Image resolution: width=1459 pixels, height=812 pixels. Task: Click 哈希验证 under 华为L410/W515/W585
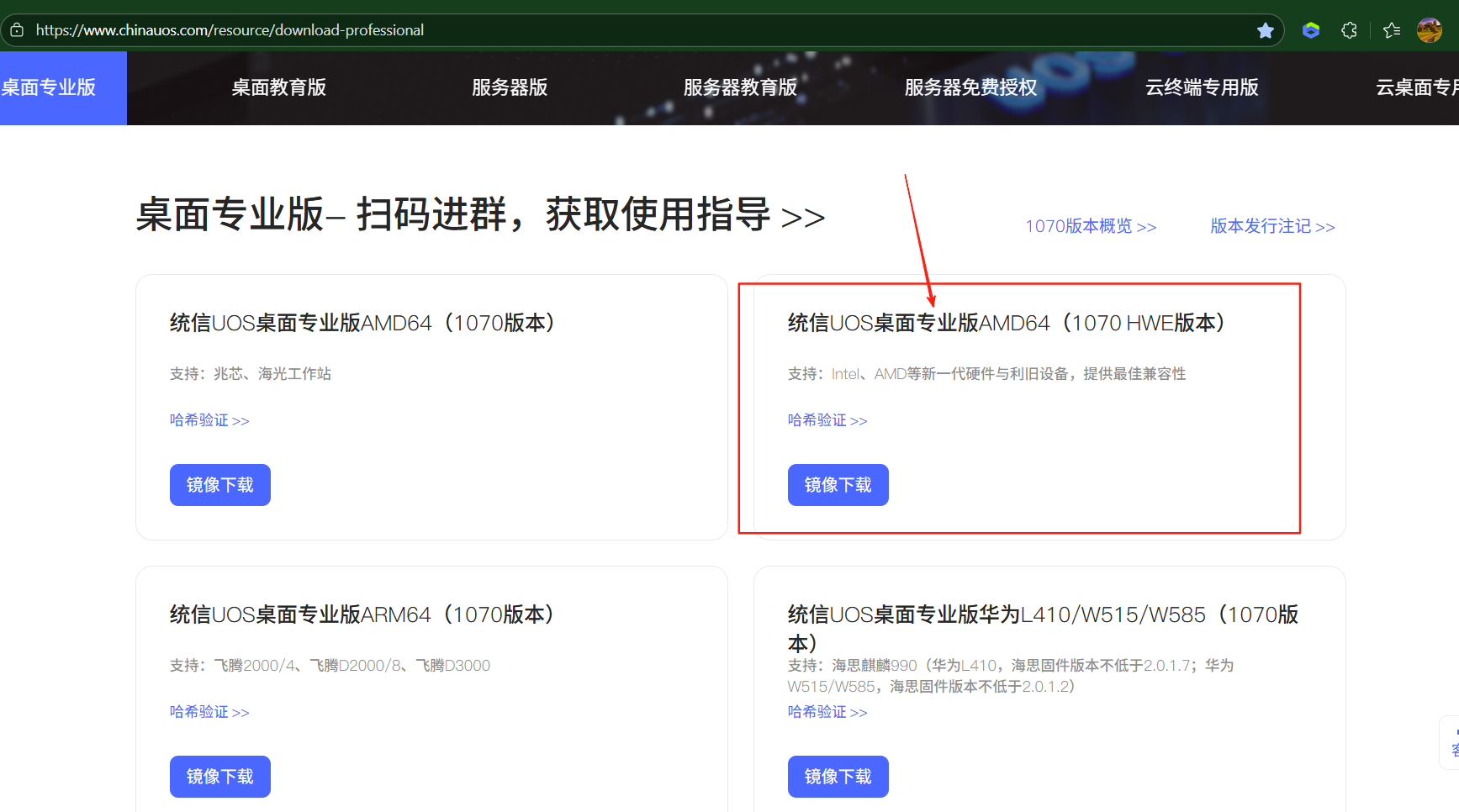click(827, 712)
